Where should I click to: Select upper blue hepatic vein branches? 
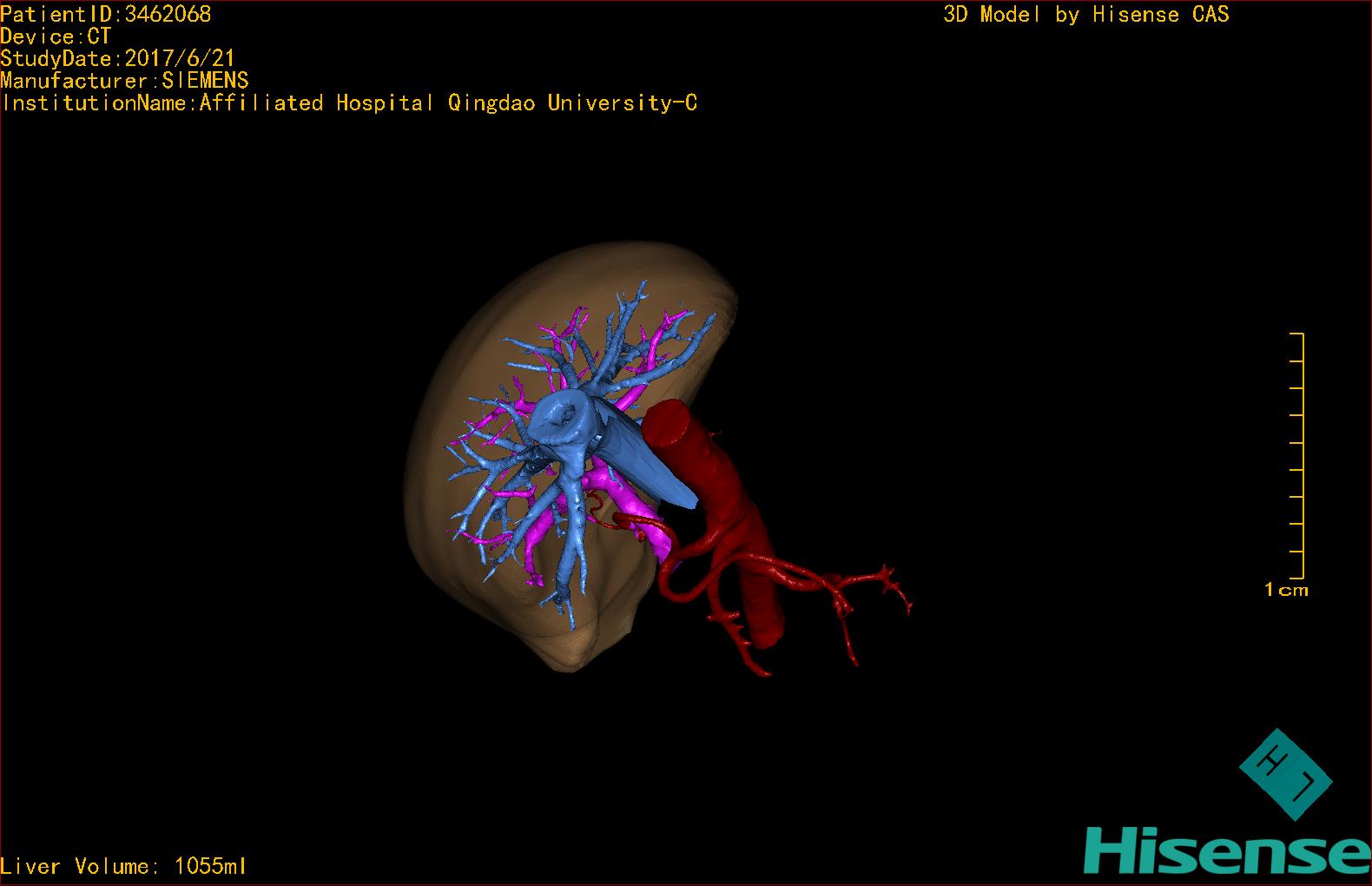pos(630,326)
